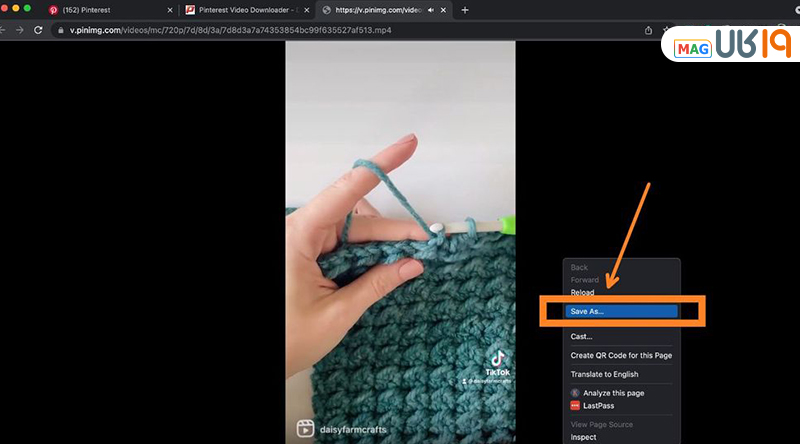This screenshot has height=444, width=800.
Task: Click the Save As... context menu entry
Action: [x=620, y=311]
